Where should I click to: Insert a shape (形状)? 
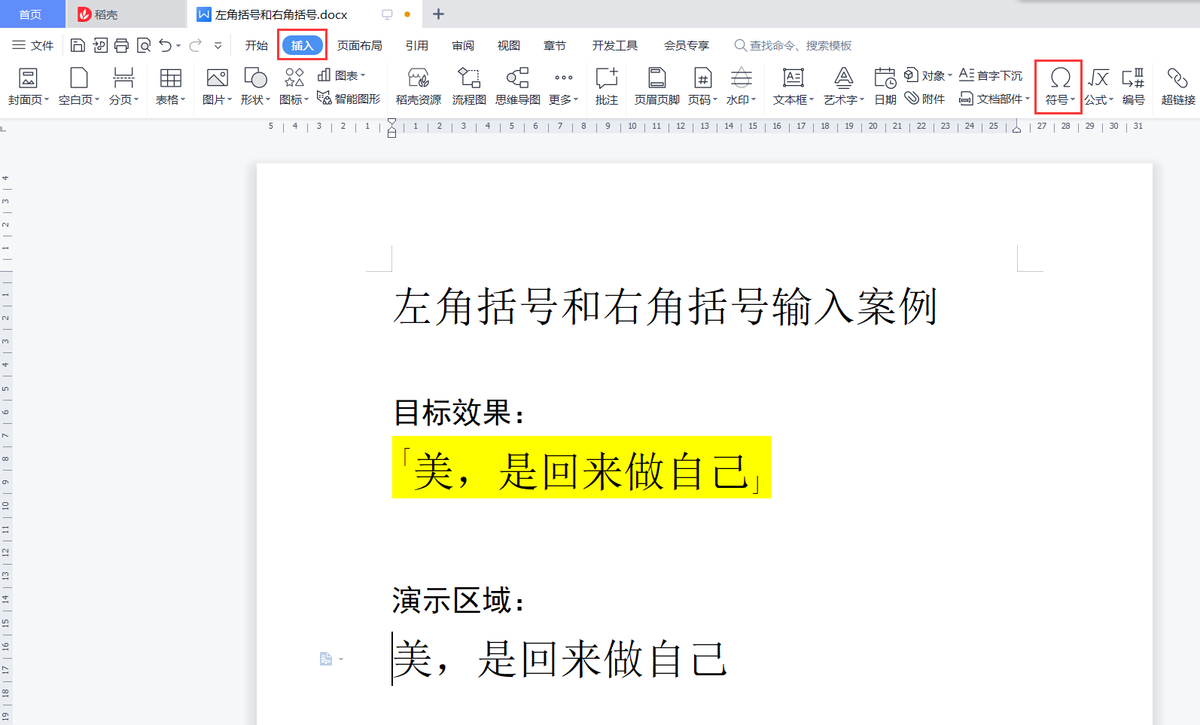click(255, 87)
